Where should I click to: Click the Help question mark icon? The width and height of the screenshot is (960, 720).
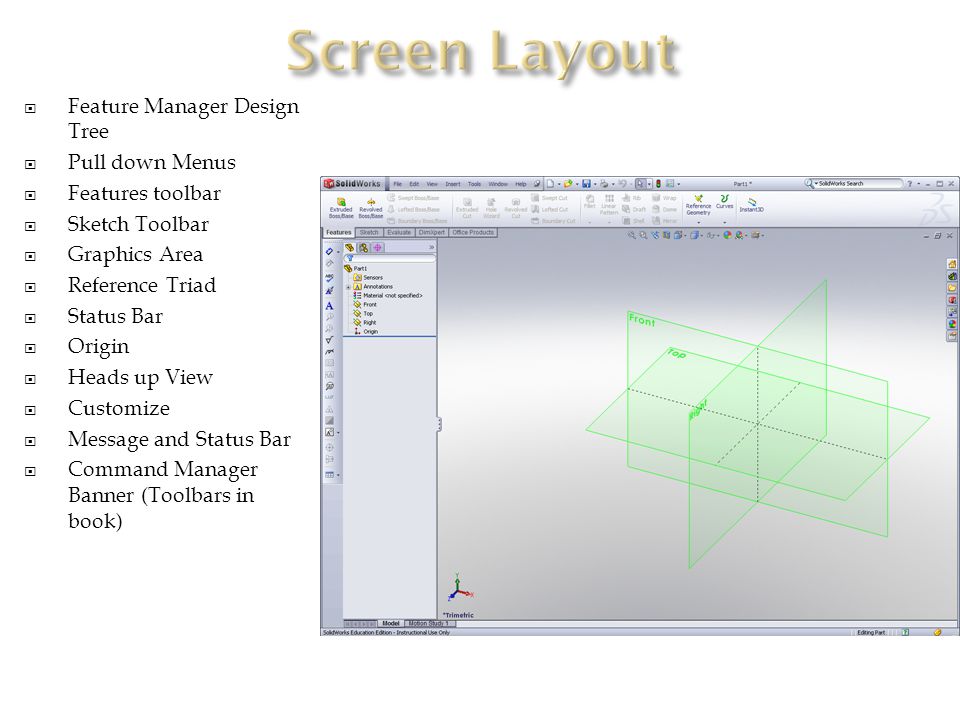(909, 184)
